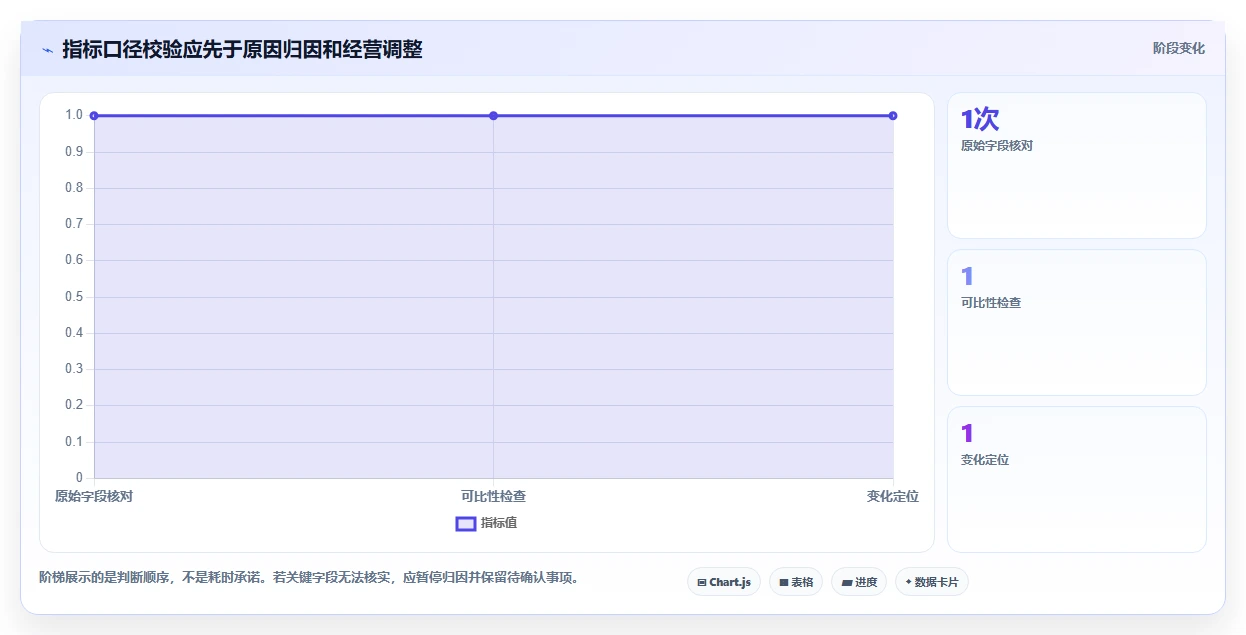Image resolution: width=1246 pixels, height=635 pixels.
Task: Click the 阶段变化 label in header
Action: (x=1179, y=48)
